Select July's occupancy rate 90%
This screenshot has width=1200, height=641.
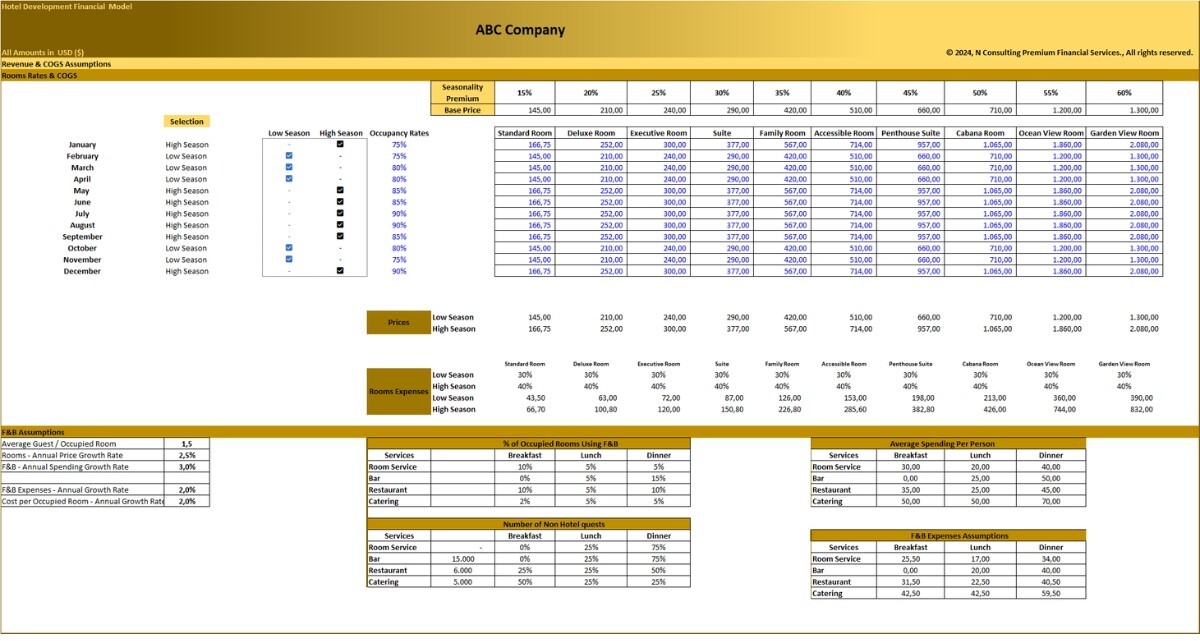point(399,213)
